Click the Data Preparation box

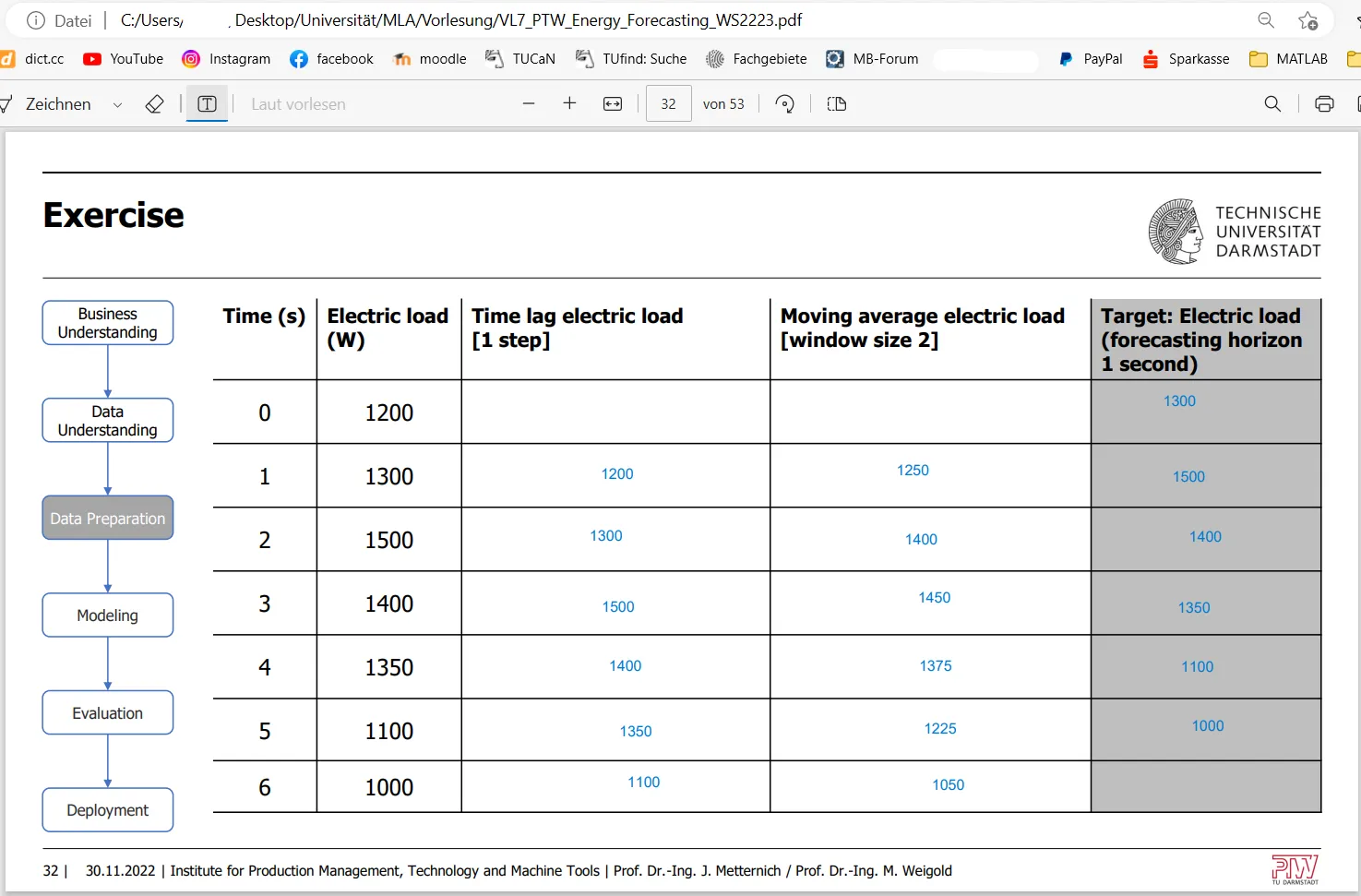[x=108, y=519]
